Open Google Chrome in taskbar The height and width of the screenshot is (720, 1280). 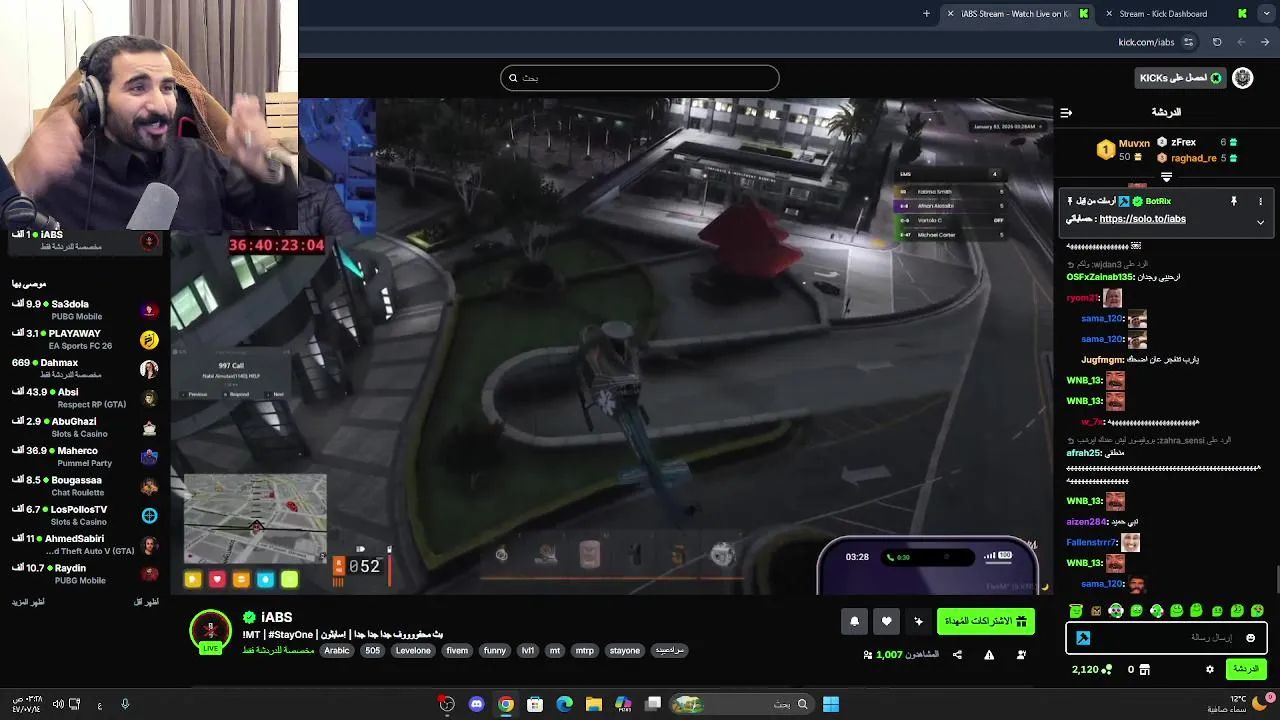tap(506, 704)
